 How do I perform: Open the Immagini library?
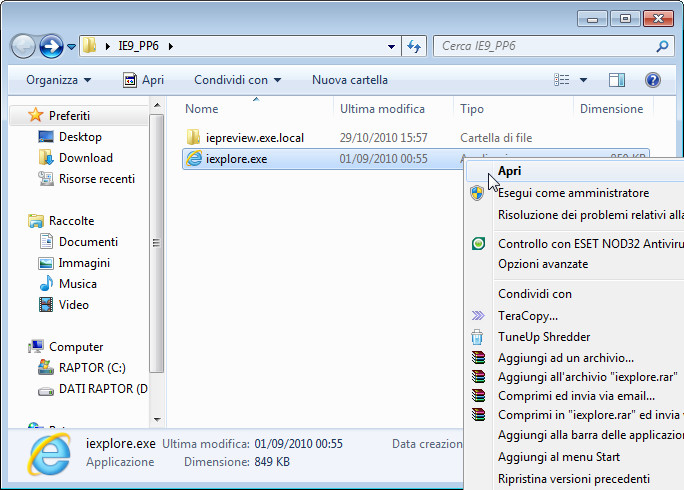[84, 263]
